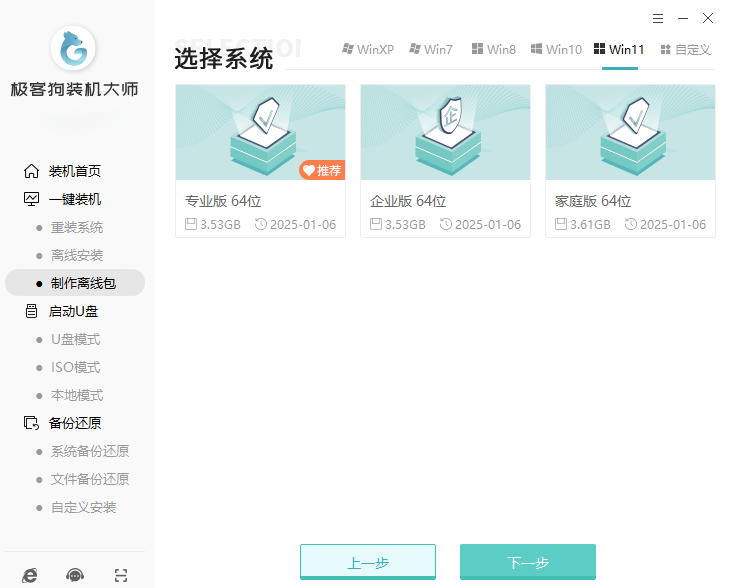Open 本地模式 in the sidebar
The height and width of the screenshot is (588, 730).
[x=77, y=395]
